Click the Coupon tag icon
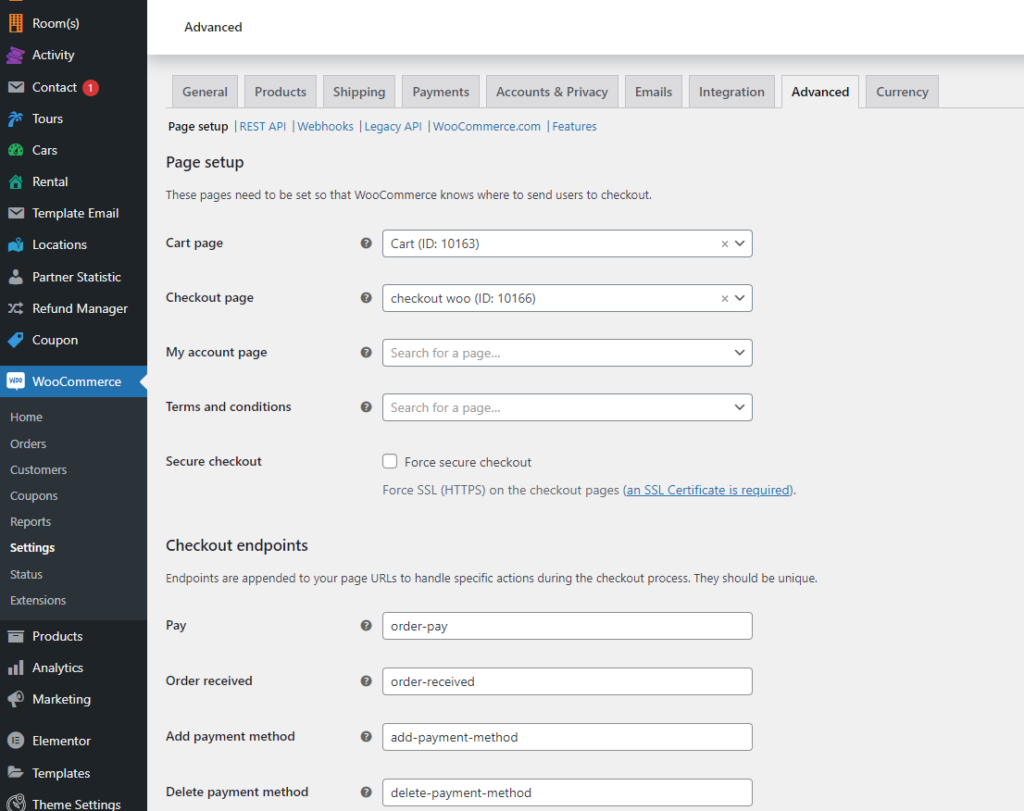This screenshot has height=811, width=1024. click(x=16, y=340)
